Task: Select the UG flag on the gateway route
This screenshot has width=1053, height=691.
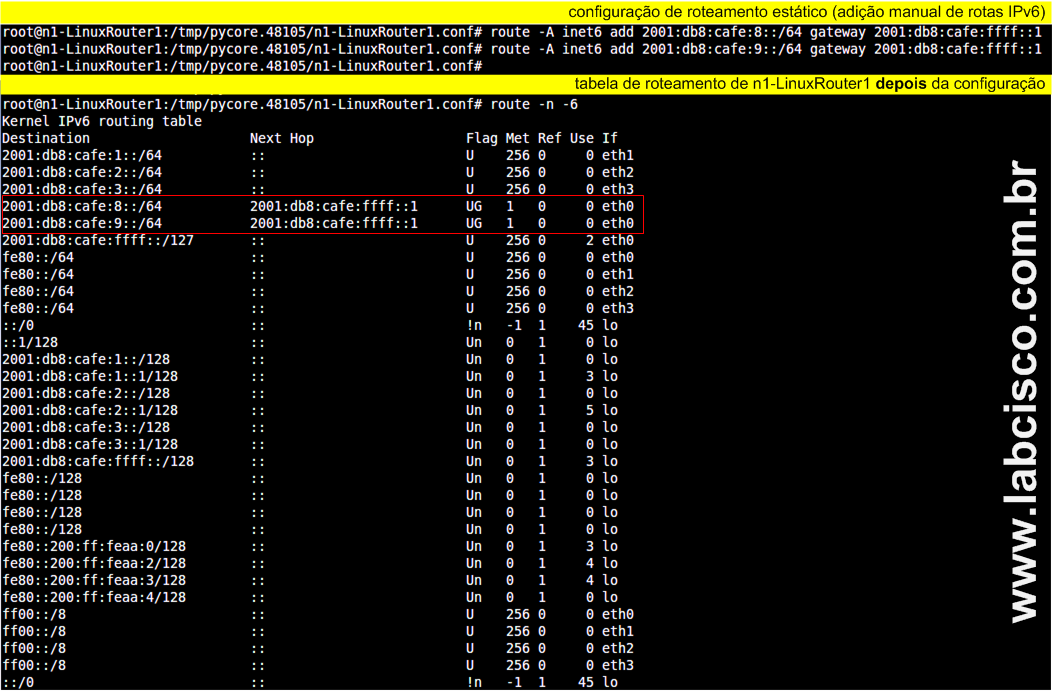Action: coord(475,206)
